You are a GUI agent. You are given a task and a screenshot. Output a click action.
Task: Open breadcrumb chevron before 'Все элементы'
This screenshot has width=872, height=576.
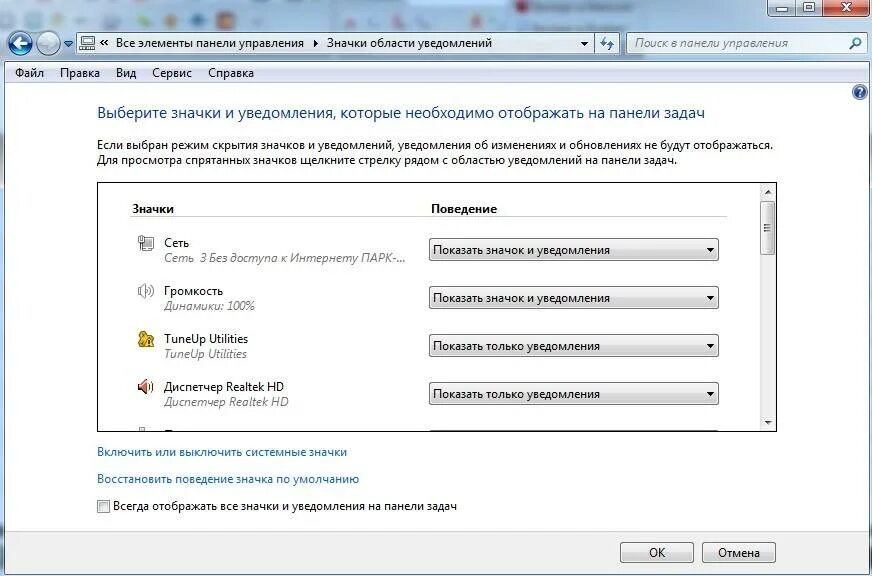(x=104, y=43)
